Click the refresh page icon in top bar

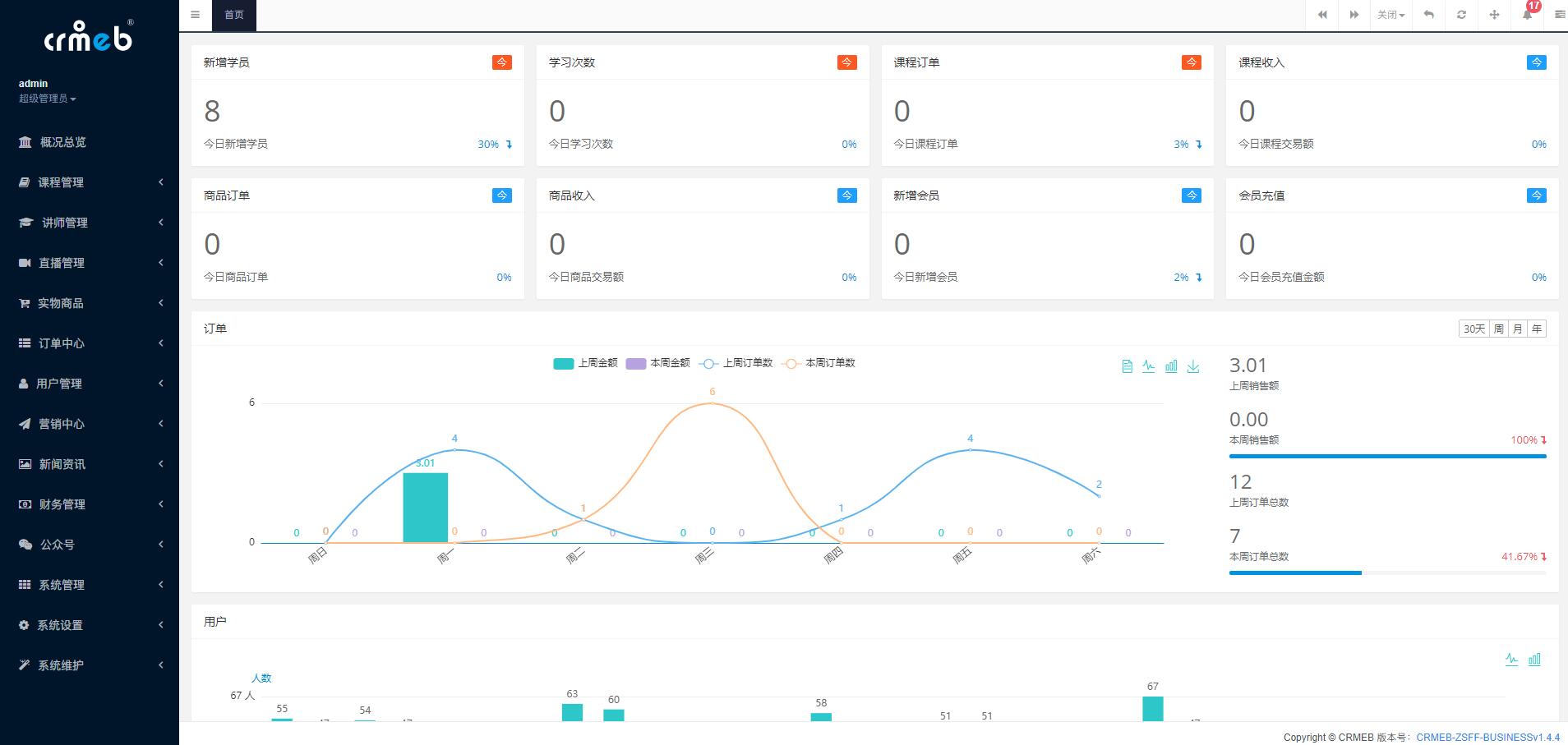pyautogui.click(x=1461, y=15)
